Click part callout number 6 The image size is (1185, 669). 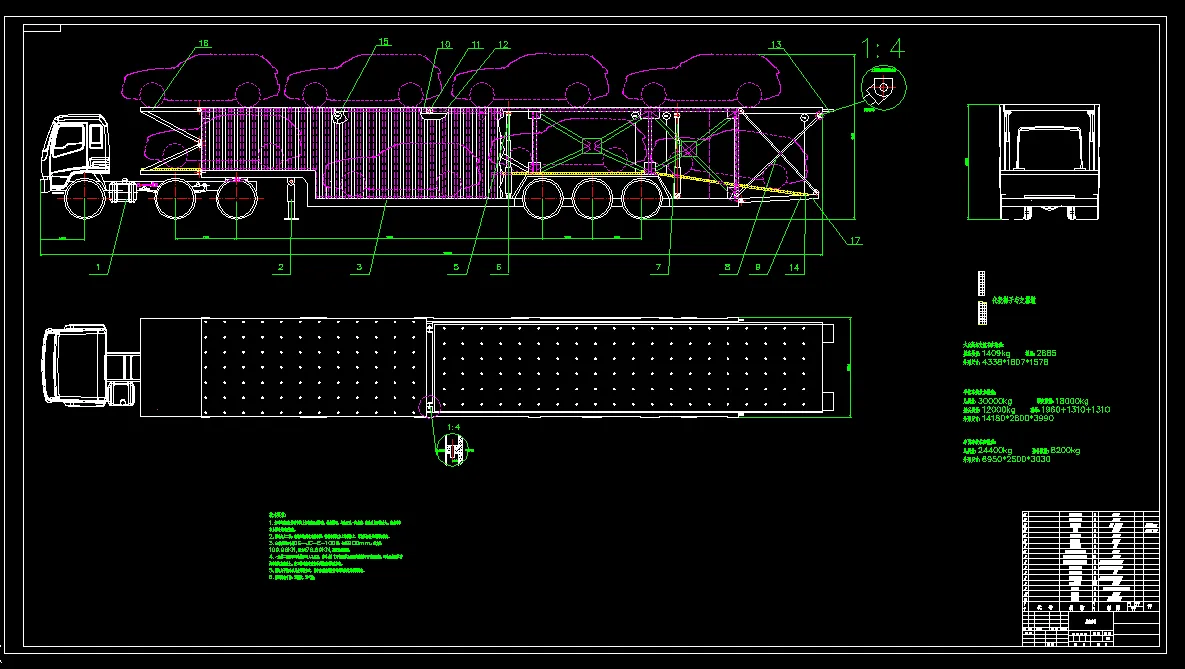click(499, 267)
